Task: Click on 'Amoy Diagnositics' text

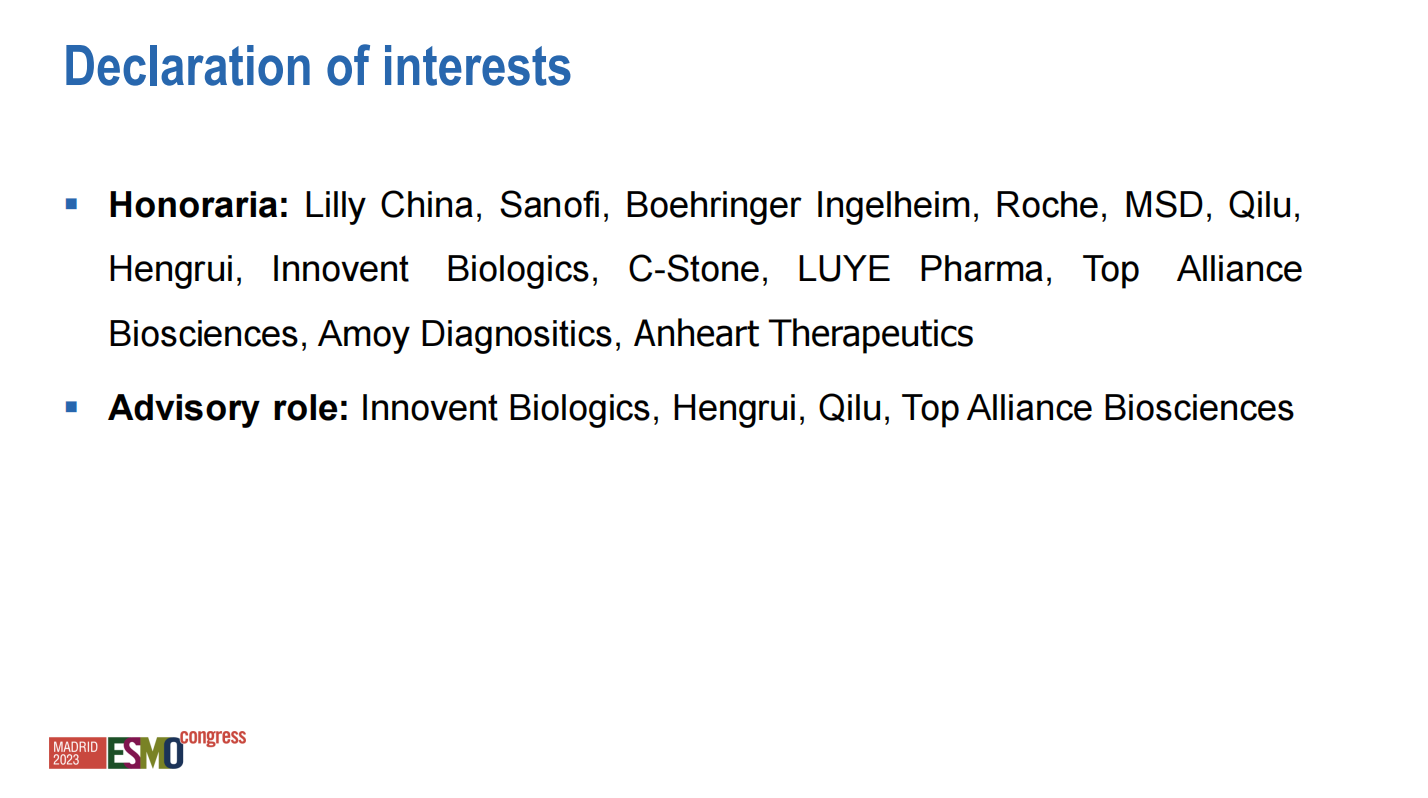Action: pyautogui.click(x=465, y=334)
